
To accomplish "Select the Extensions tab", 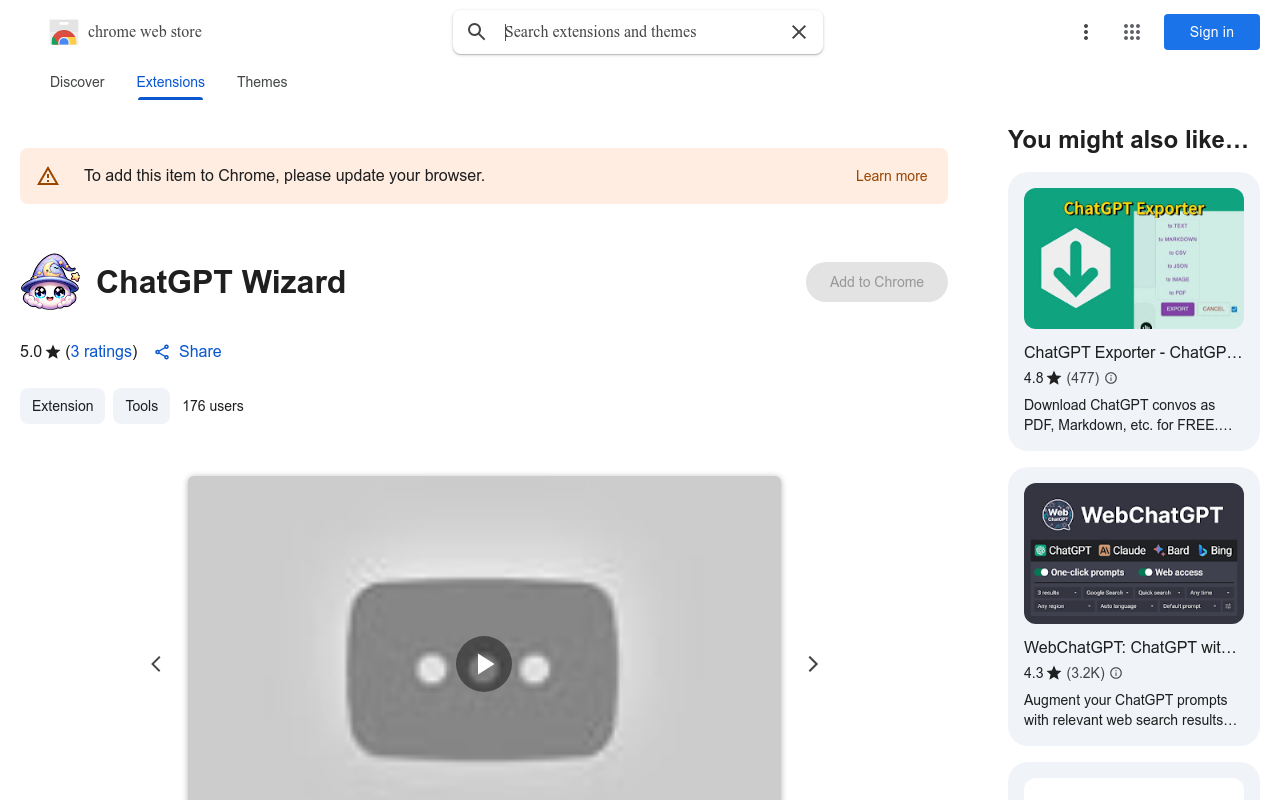I will [x=170, y=82].
